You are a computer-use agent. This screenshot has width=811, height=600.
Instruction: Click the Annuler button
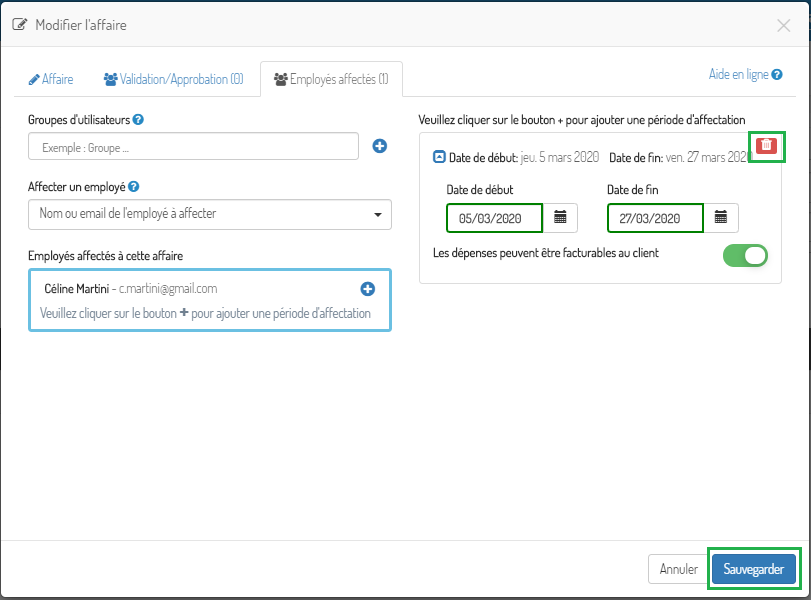[x=679, y=569]
